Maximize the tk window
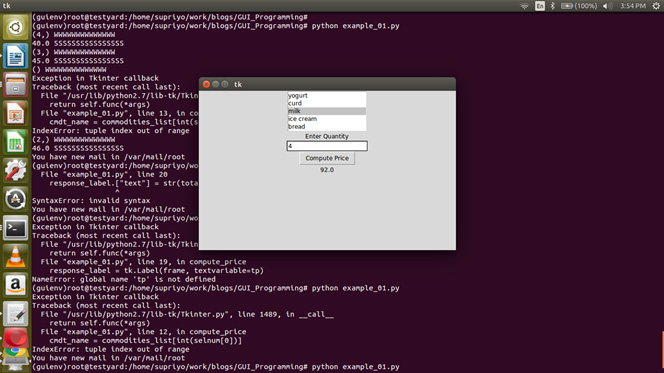664x373 pixels. [x=225, y=84]
